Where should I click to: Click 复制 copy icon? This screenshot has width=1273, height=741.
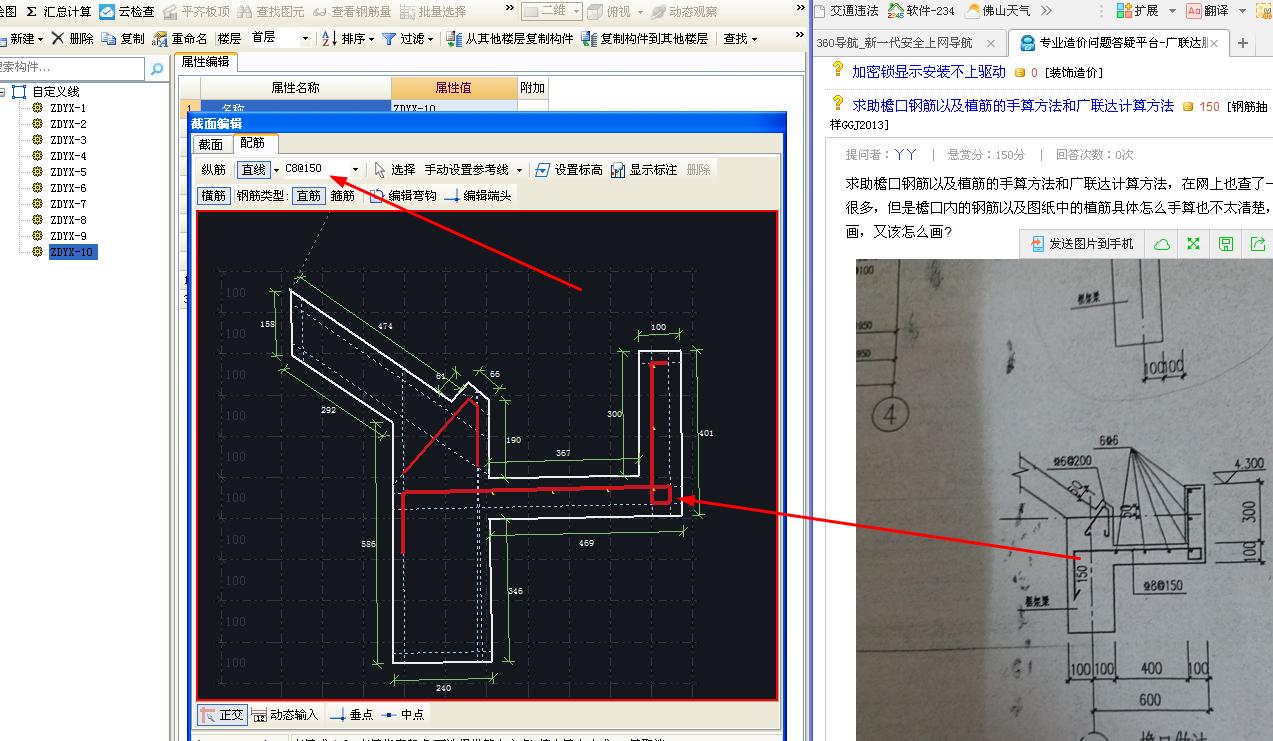tap(109, 38)
